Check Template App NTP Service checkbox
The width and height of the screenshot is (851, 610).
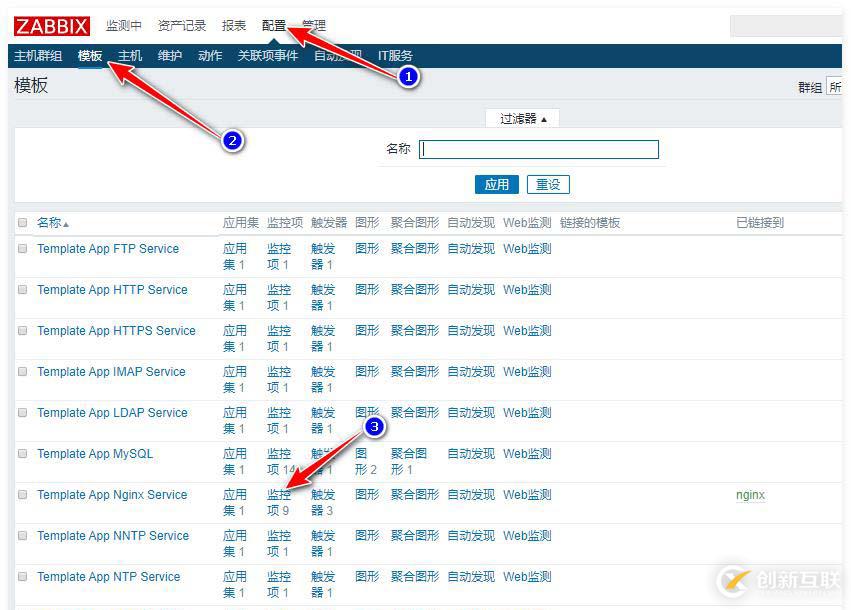click(22, 576)
